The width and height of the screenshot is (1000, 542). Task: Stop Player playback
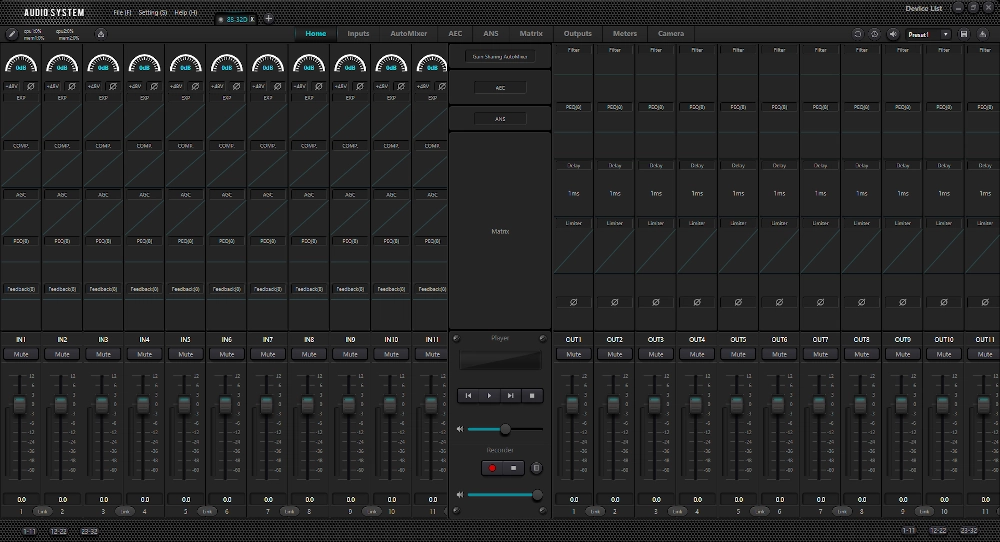pyautogui.click(x=533, y=396)
